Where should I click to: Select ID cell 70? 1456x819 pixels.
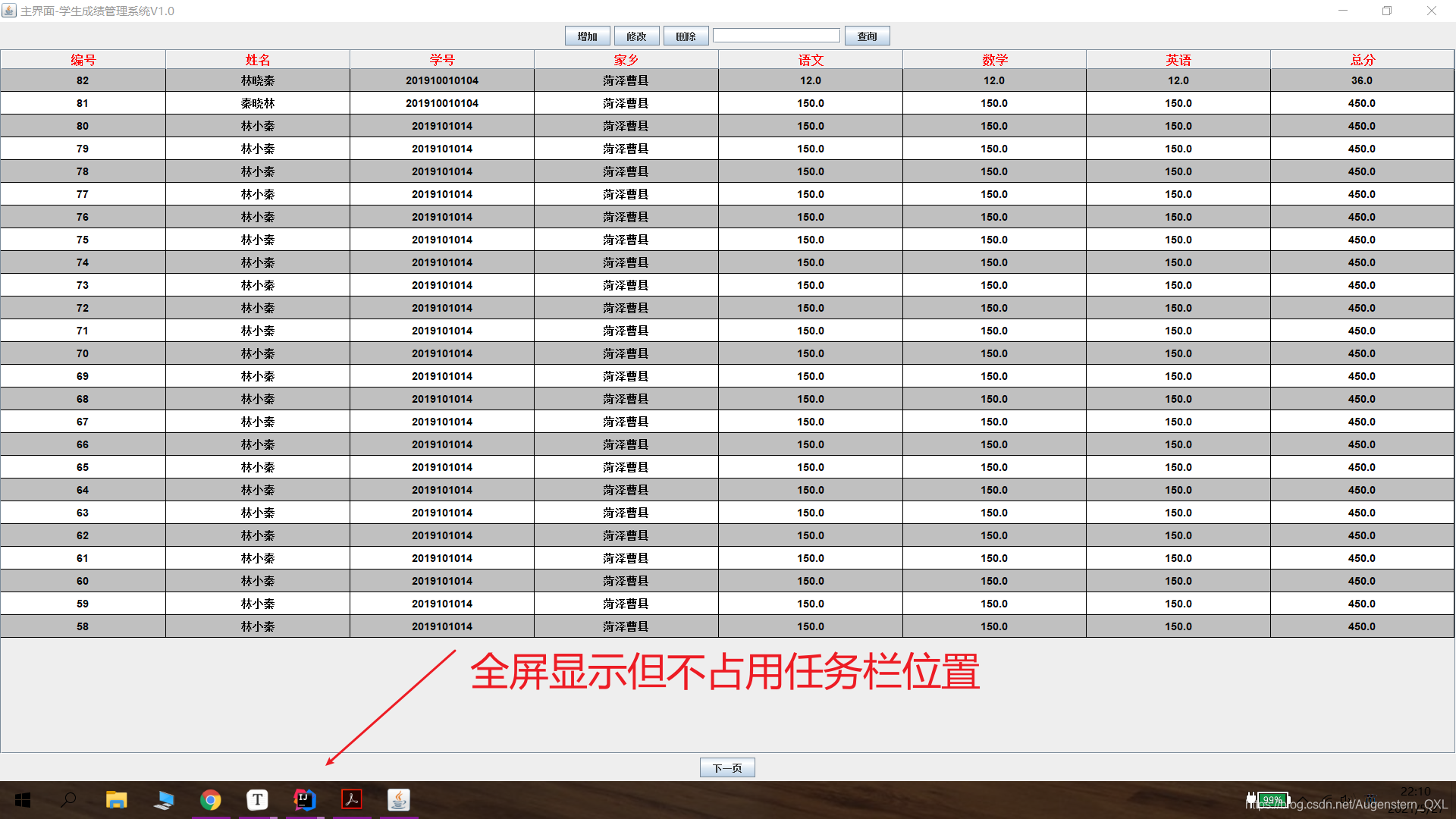coord(83,353)
